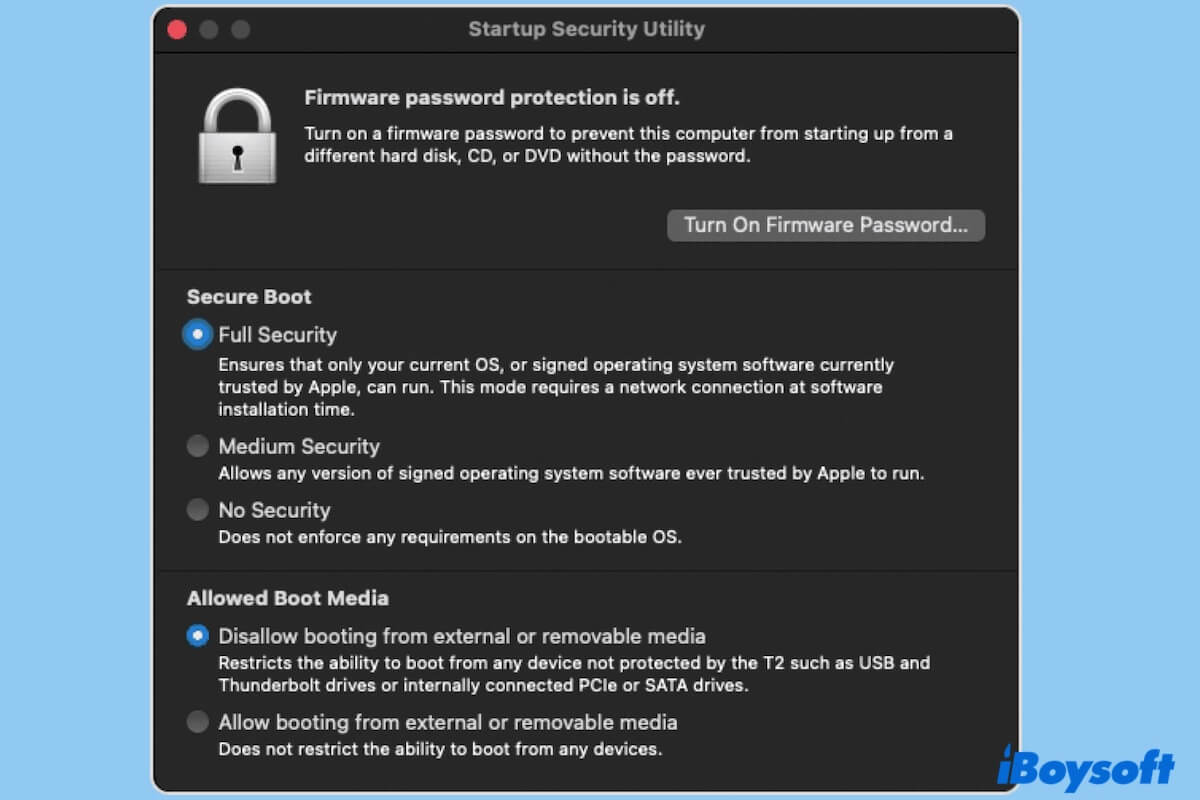Viewport: 1200px width, 800px height.
Task: Click the Startup Security Utility title
Action: [586, 29]
